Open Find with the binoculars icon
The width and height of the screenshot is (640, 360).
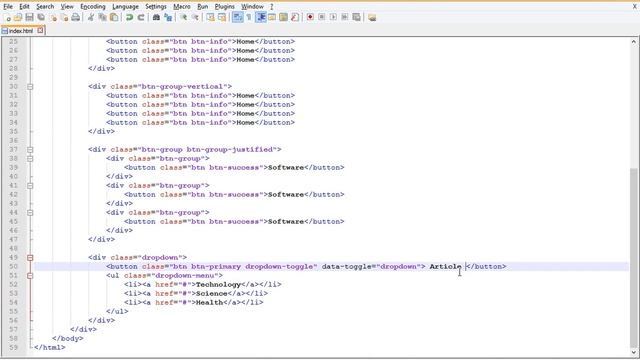click(156, 18)
